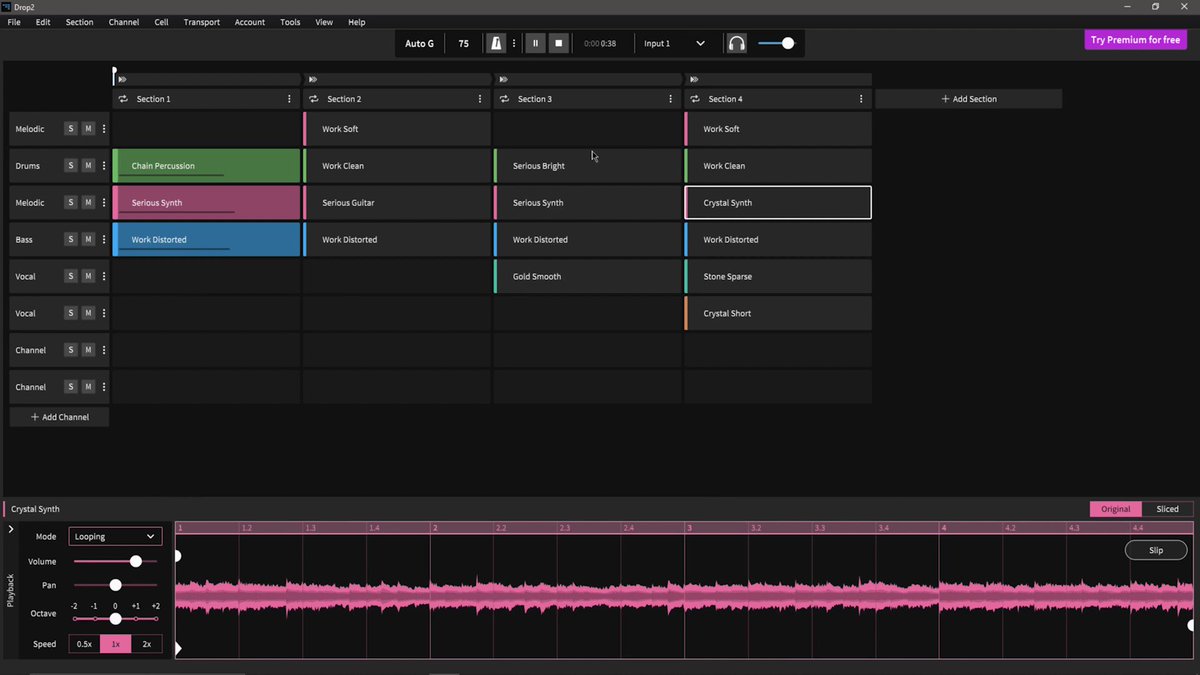Toggle the headphones monitoring icon
This screenshot has height=675, width=1200.
[737, 43]
